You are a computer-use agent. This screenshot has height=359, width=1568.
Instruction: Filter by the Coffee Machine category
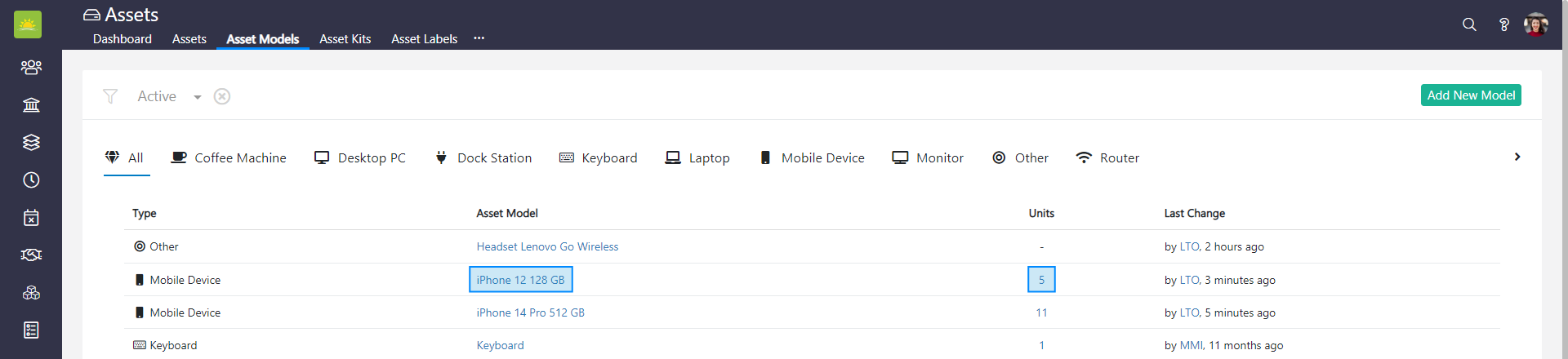(x=229, y=157)
